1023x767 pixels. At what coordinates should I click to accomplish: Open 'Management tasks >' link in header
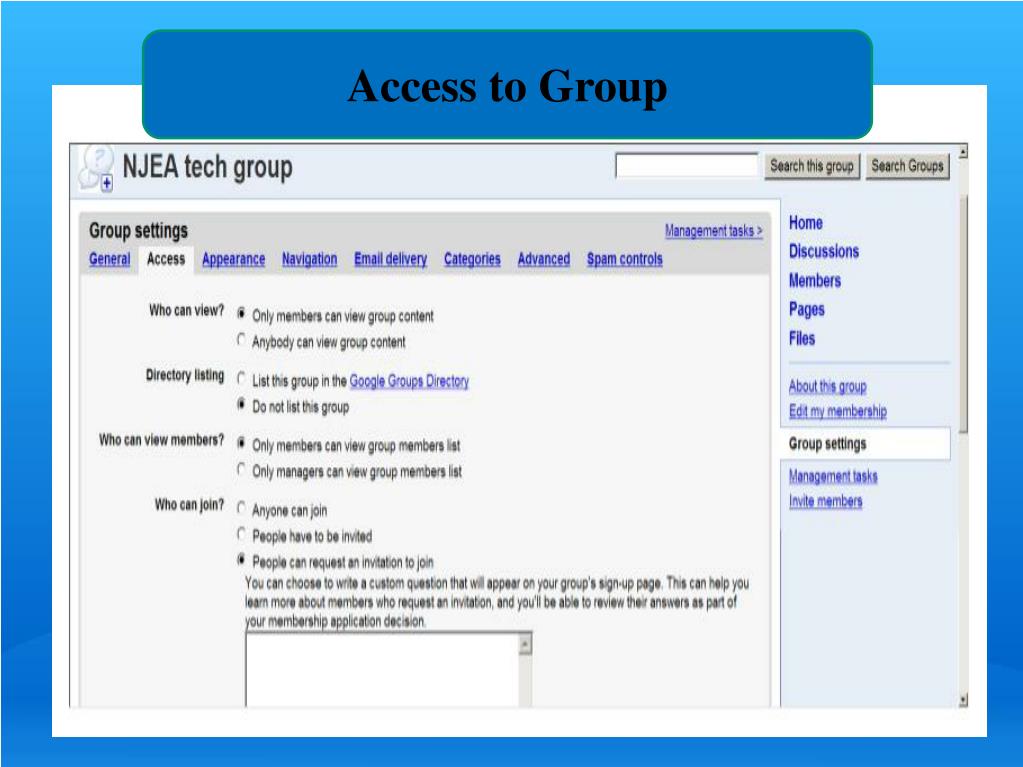point(714,231)
